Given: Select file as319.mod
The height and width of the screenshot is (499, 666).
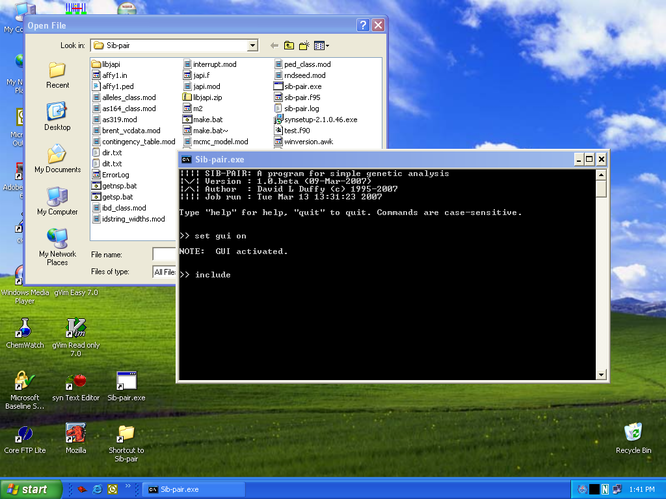Looking at the screenshot, I should pos(115,119).
